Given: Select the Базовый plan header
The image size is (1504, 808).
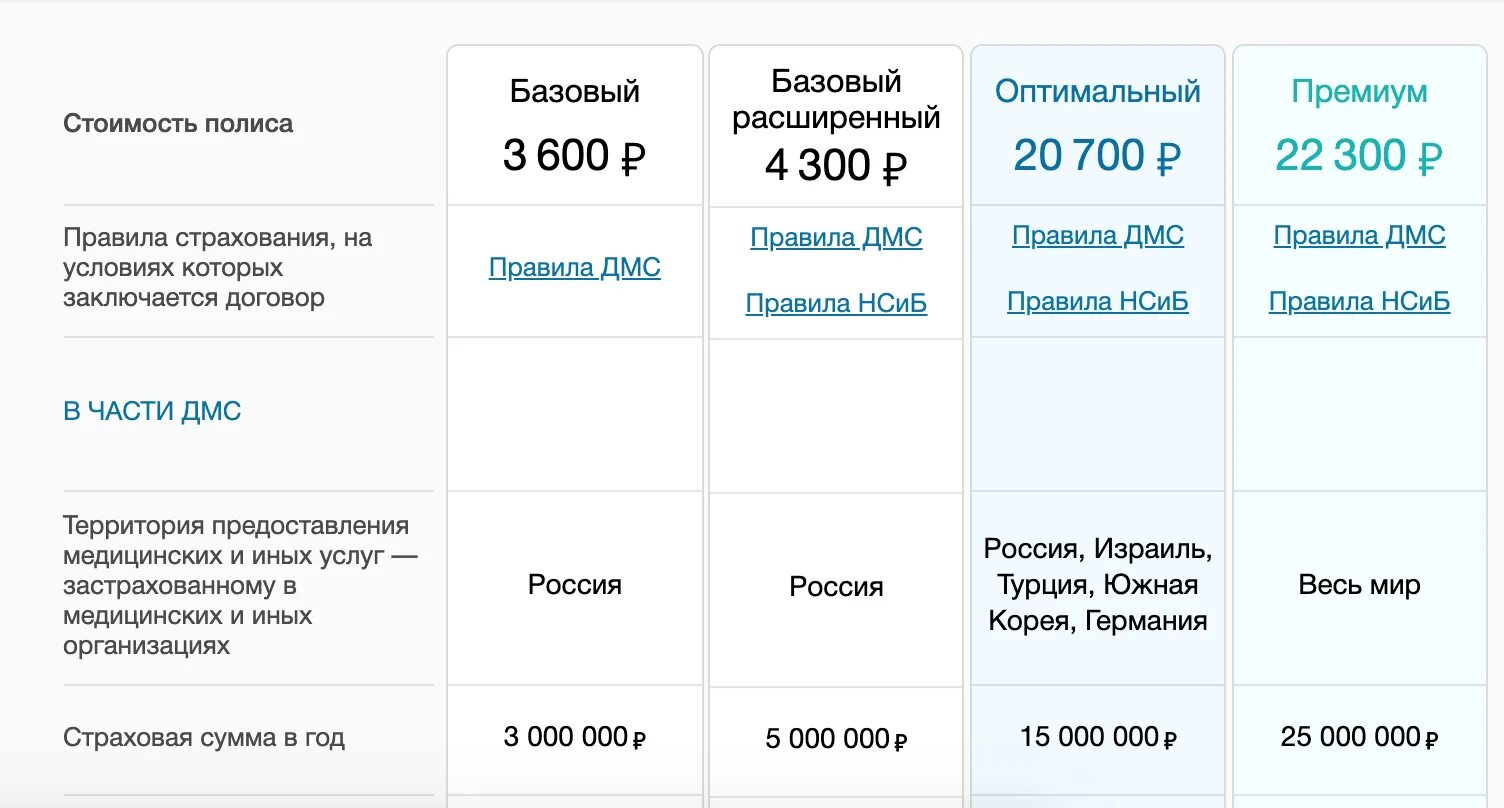Looking at the screenshot, I should pos(574,92).
